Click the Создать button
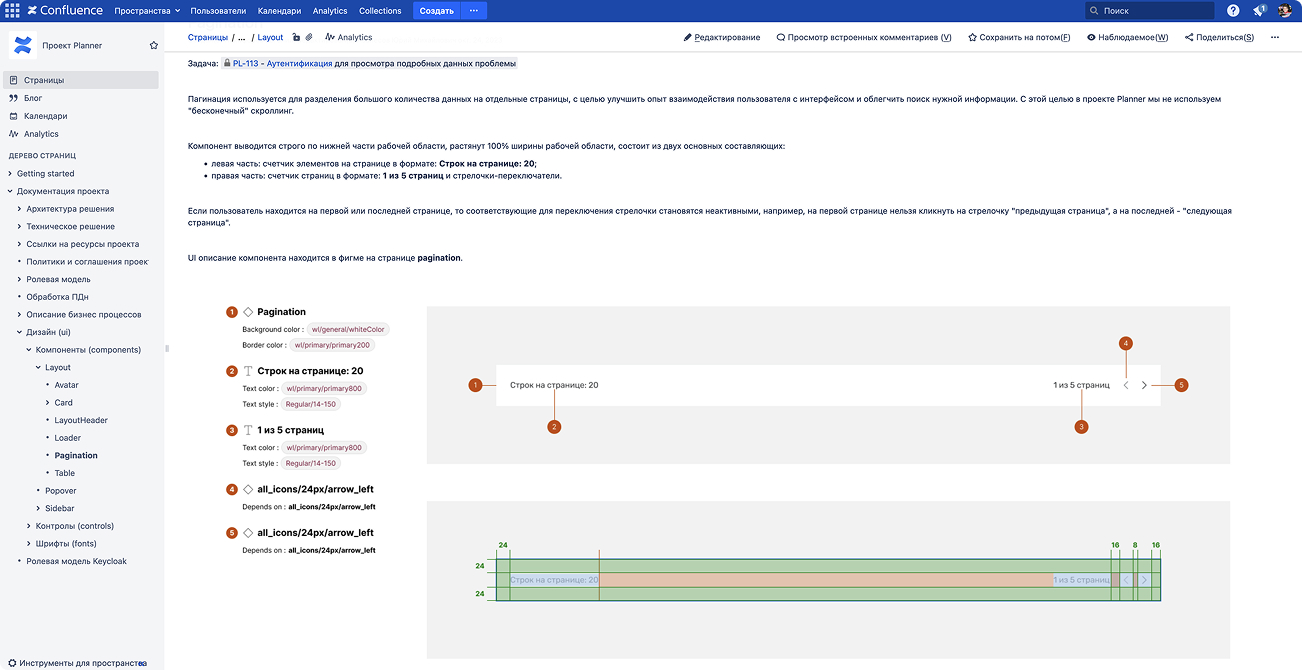1302x670 pixels. pyautogui.click(x=436, y=10)
